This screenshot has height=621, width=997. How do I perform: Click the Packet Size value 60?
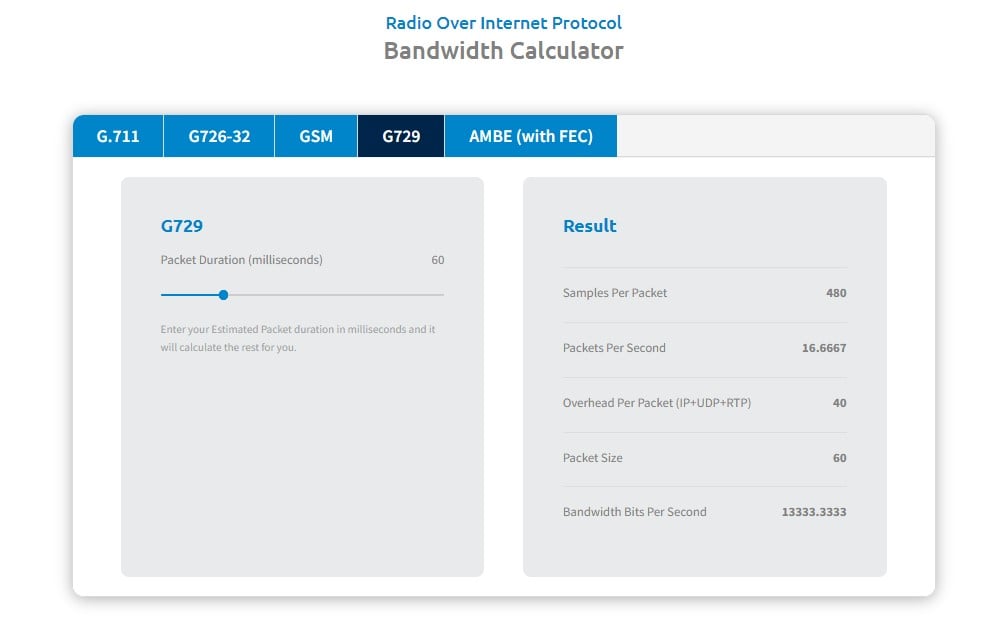pyautogui.click(x=839, y=458)
